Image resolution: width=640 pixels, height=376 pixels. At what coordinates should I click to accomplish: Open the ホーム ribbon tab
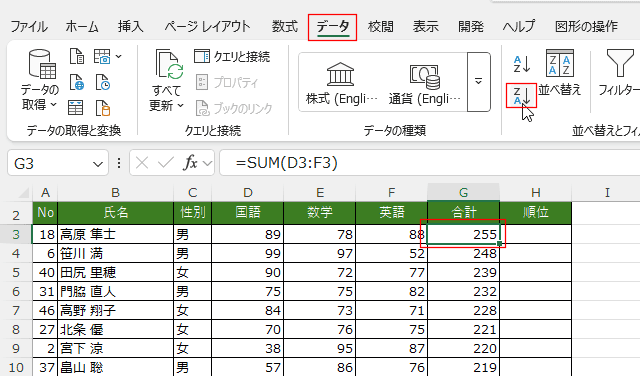click(x=82, y=27)
